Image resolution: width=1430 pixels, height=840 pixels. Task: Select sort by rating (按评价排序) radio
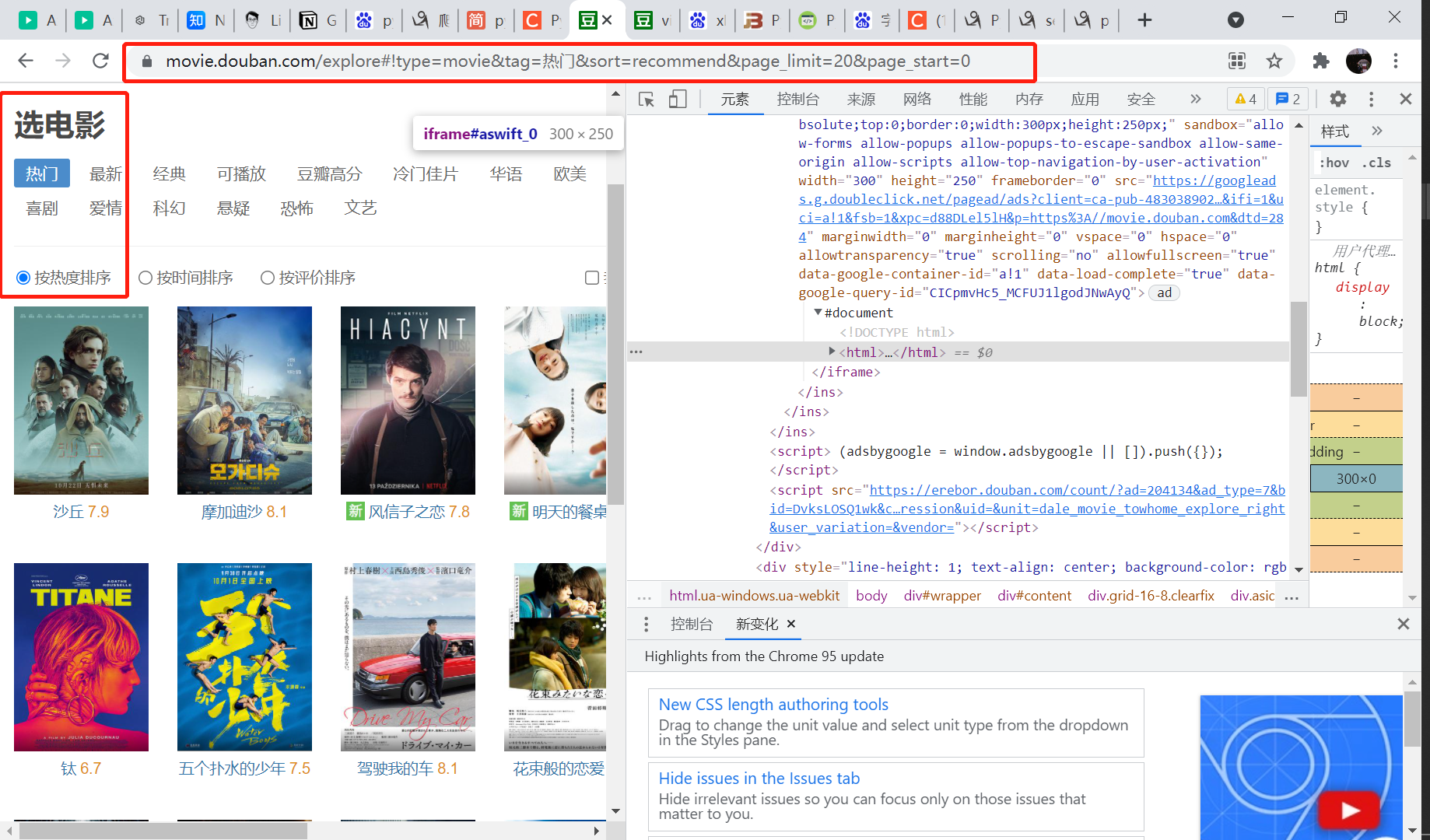tap(268, 278)
